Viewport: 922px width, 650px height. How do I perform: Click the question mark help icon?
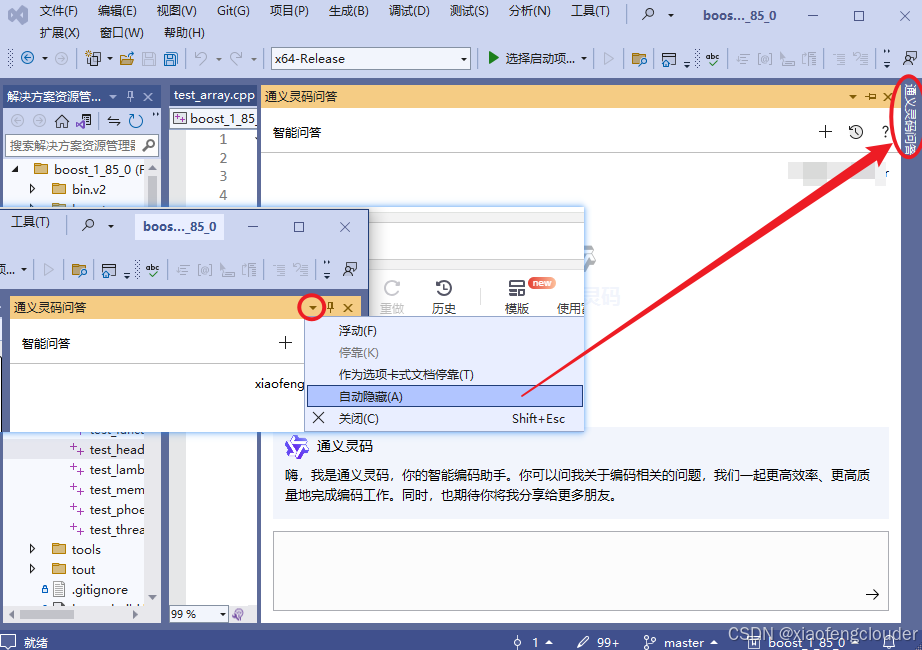pyautogui.click(x=886, y=132)
